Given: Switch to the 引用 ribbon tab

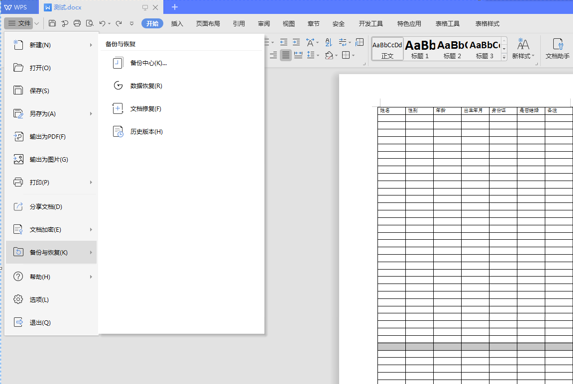Looking at the screenshot, I should (x=239, y=24).
